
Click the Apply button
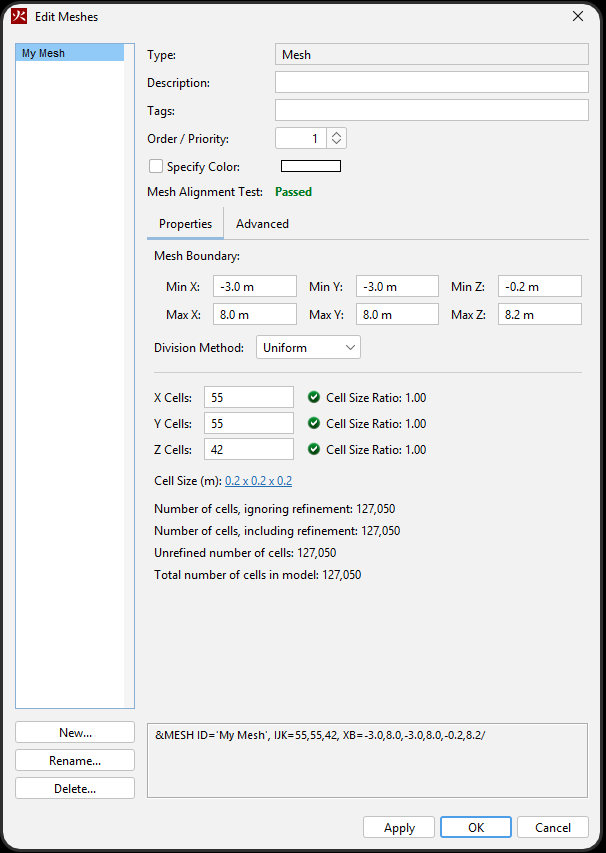click(x=399, y=827)
